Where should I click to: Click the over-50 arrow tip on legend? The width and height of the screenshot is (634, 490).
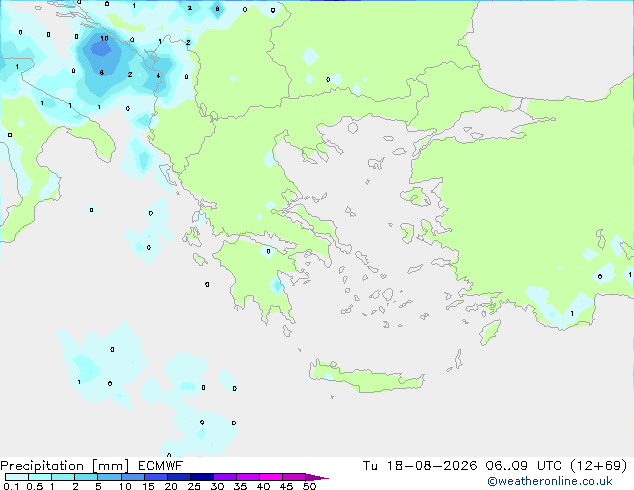click(317, 477)
